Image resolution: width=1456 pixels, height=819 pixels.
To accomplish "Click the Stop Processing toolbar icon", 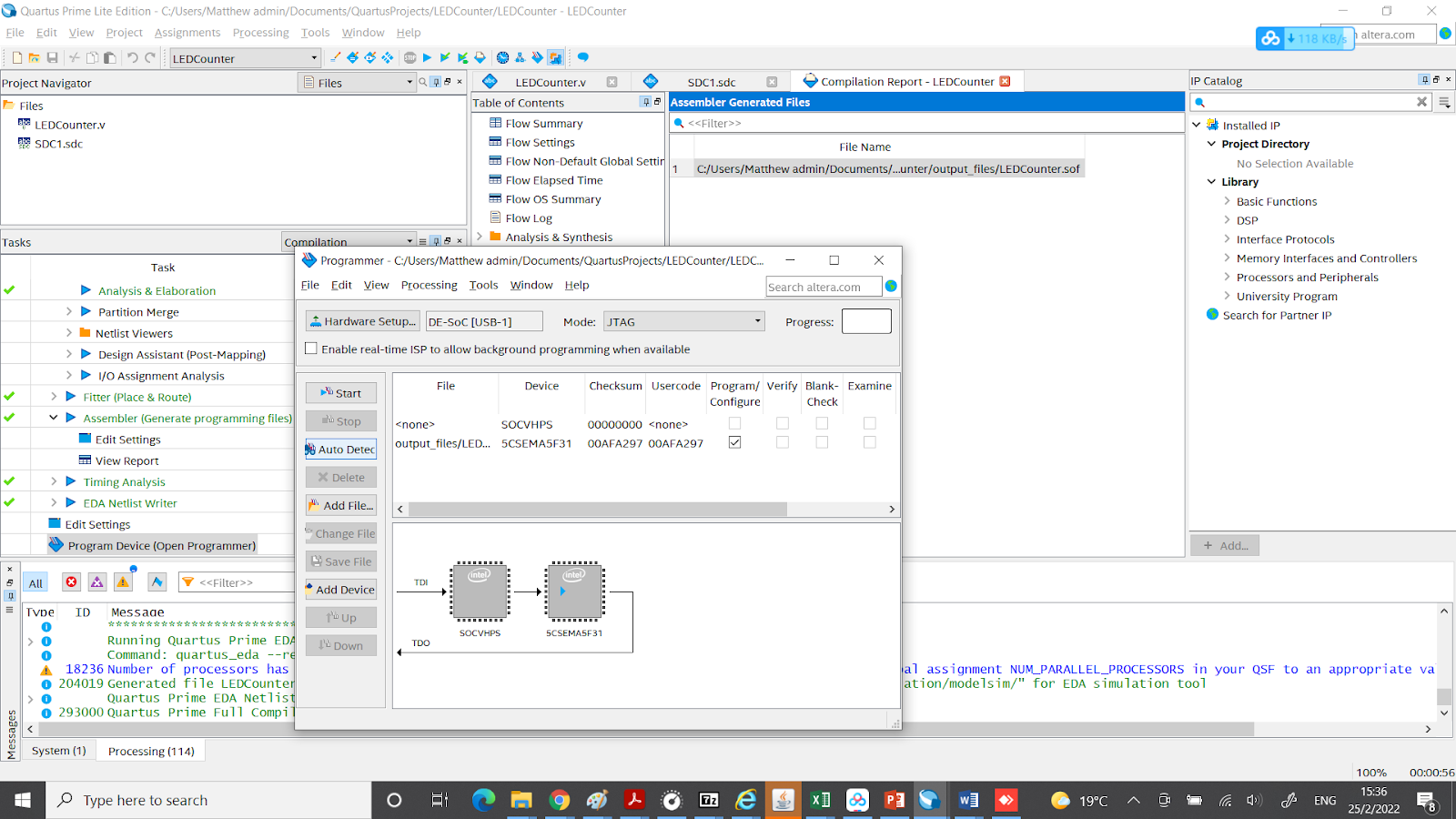I will point(409,57).
